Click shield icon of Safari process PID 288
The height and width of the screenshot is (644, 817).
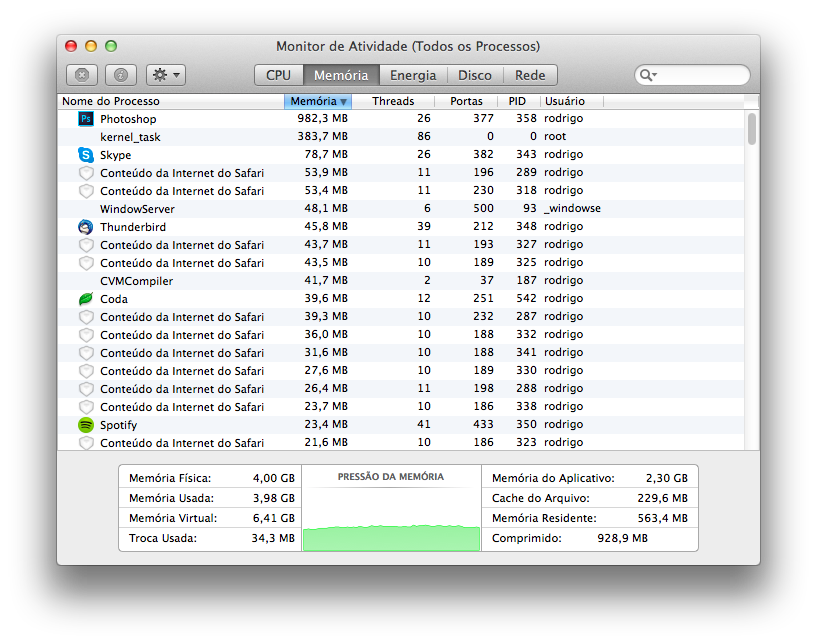pyautogui.click(x=86, y=389)
